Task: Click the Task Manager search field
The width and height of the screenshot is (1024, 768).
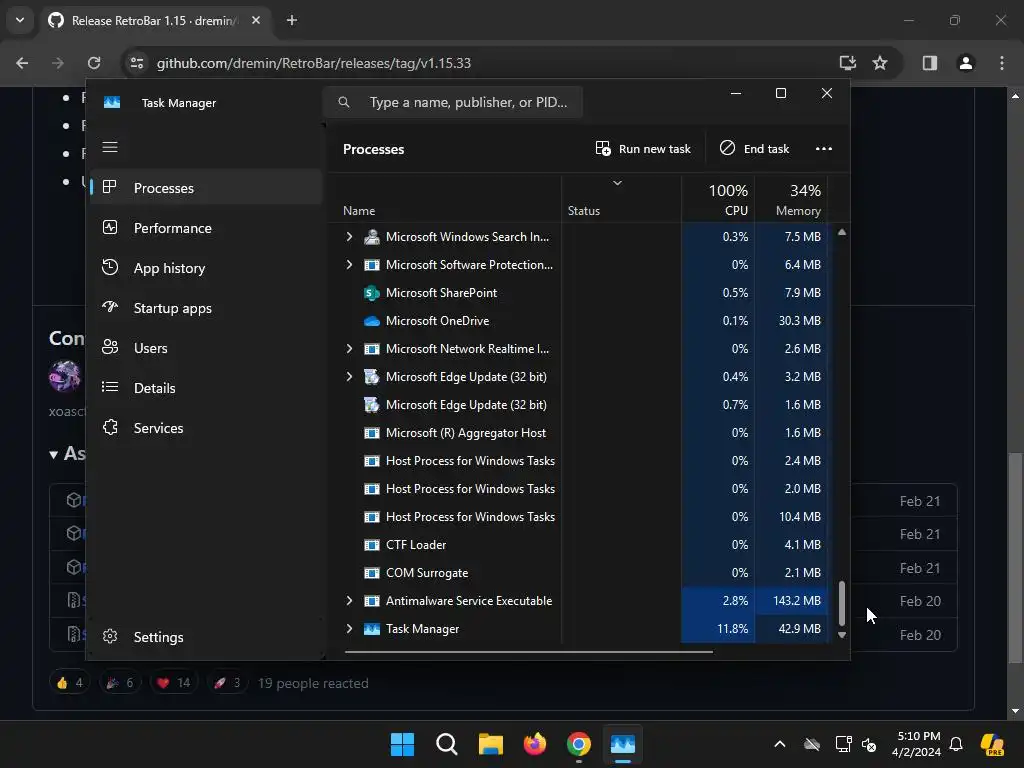Action: pos(453,103)
